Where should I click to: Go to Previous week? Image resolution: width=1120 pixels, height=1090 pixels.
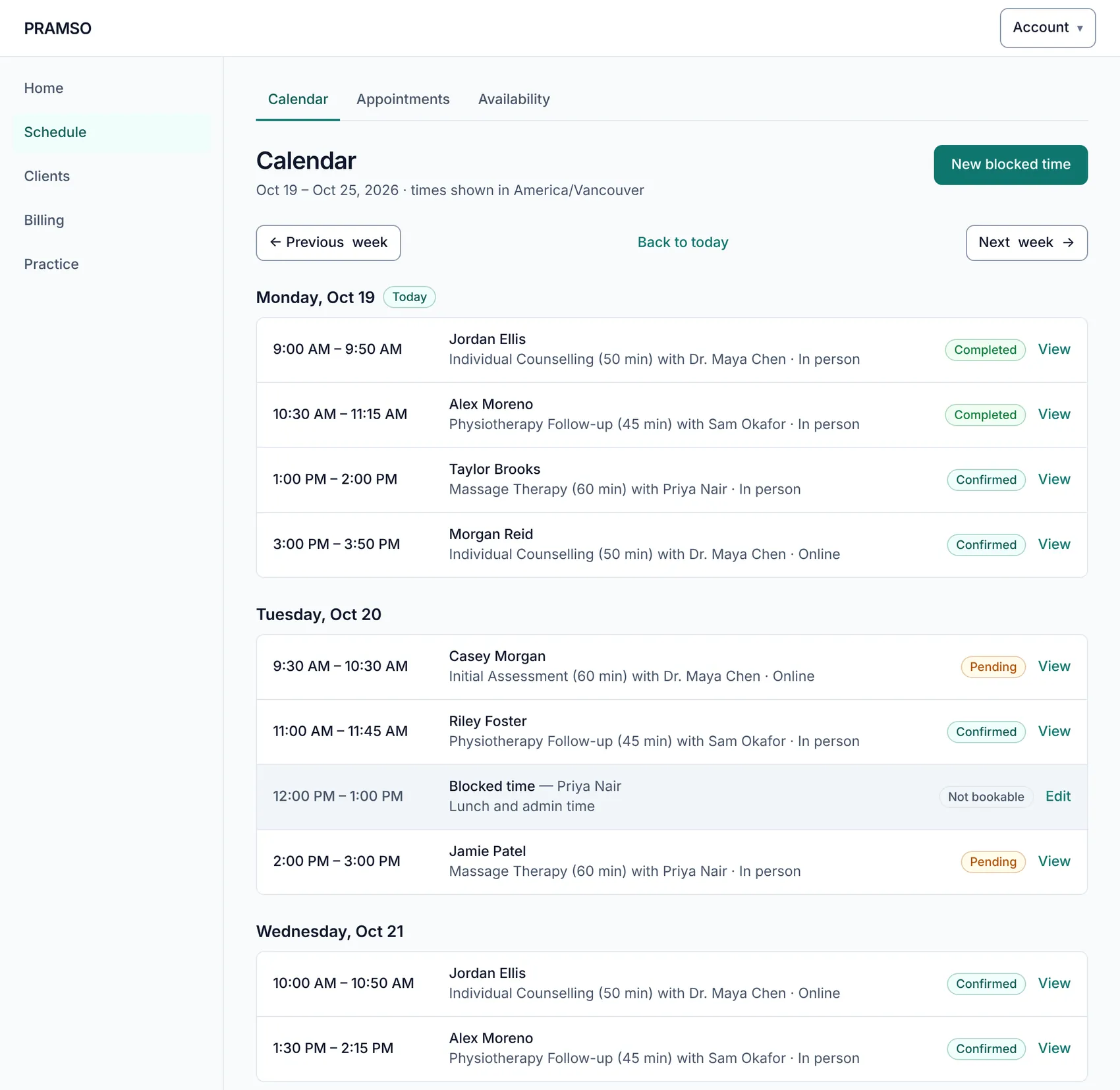point(328,243)
